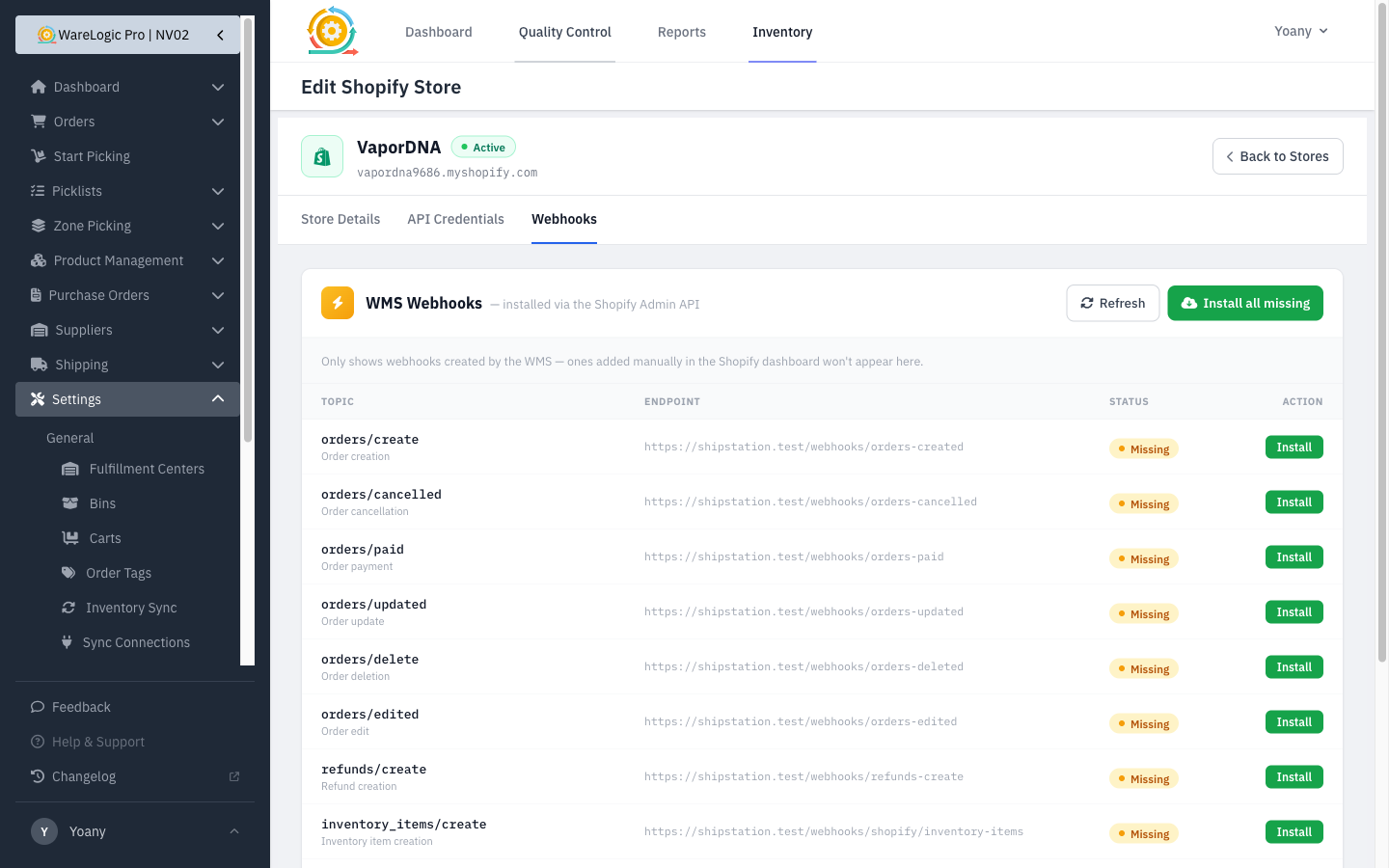Expand the Orders submenu chevron
The image size is (1389, 868).
[218, 122]
